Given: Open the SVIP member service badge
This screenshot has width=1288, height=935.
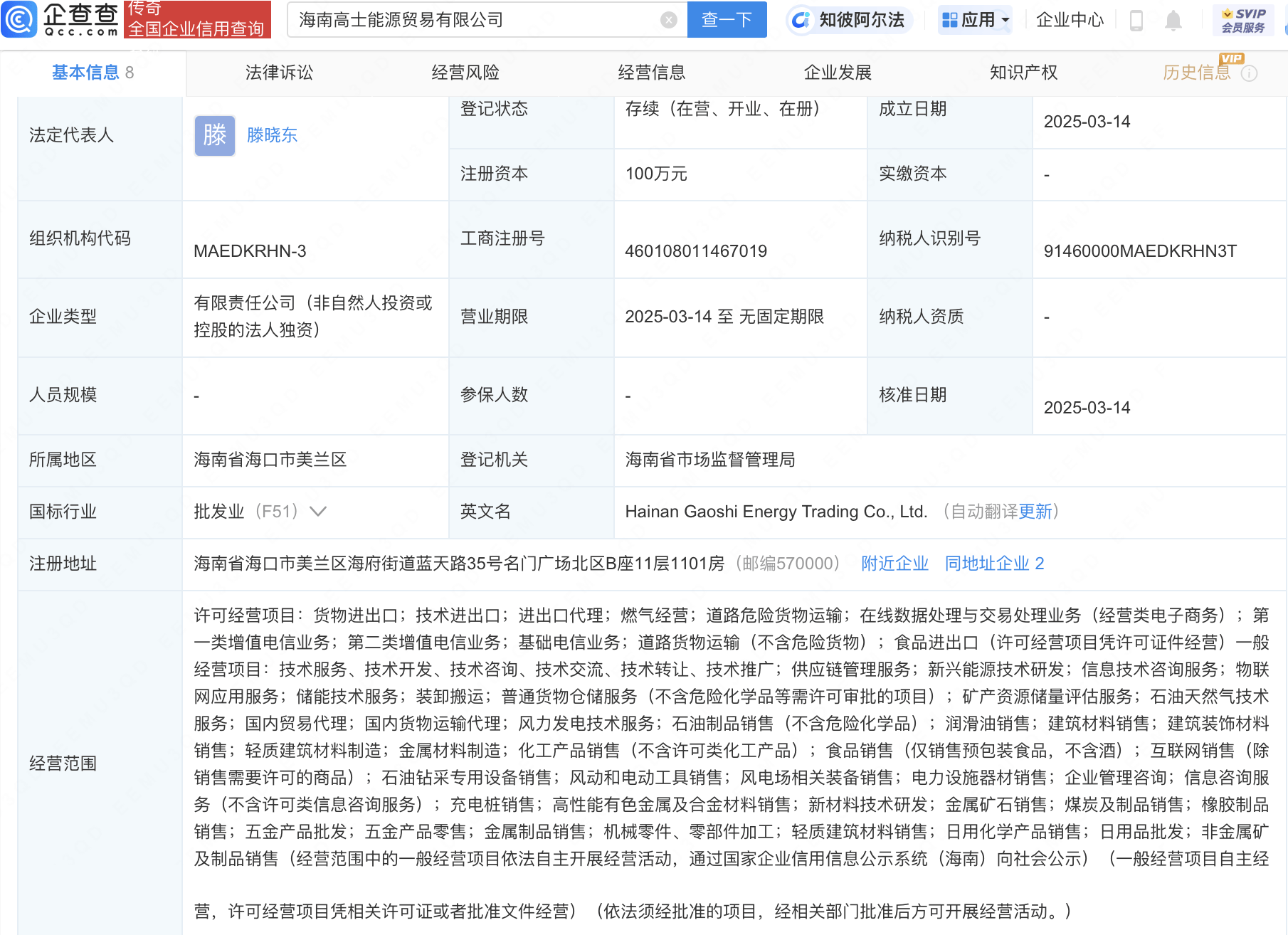Looking at the screenshot, I should pos(1243,20).
